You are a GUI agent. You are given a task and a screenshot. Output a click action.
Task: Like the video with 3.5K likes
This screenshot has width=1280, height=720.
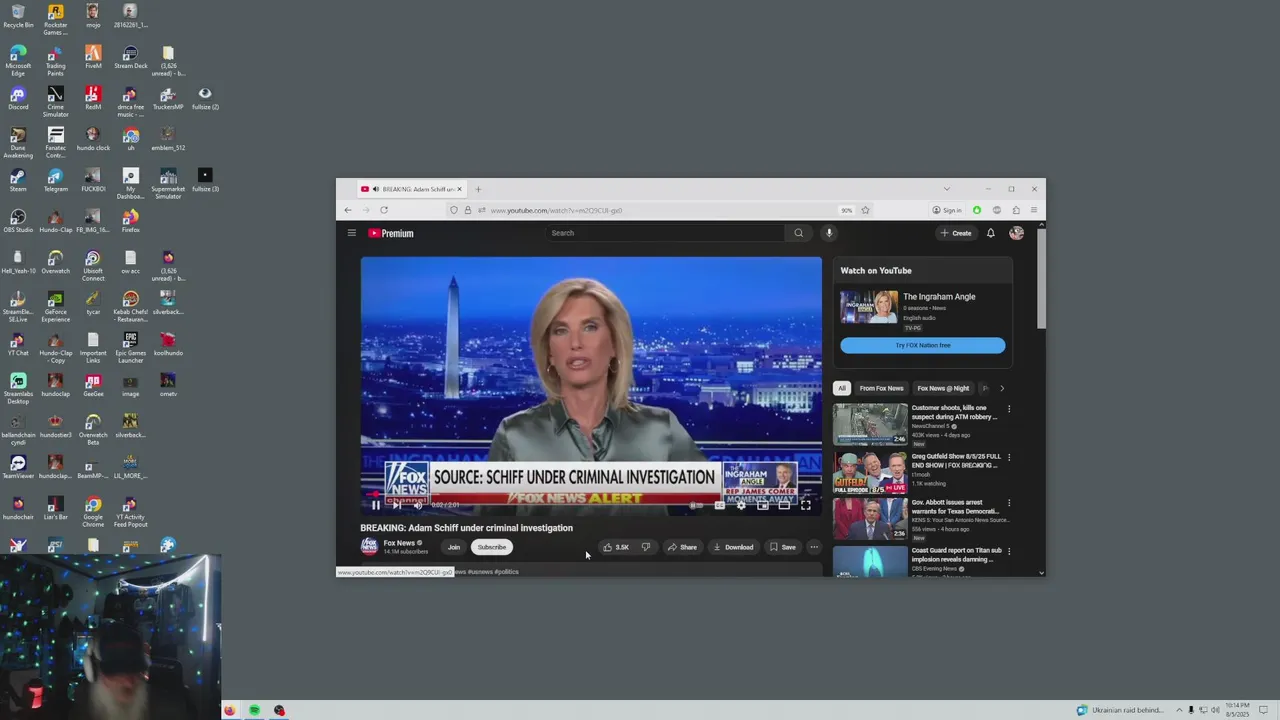click(616, 547)
